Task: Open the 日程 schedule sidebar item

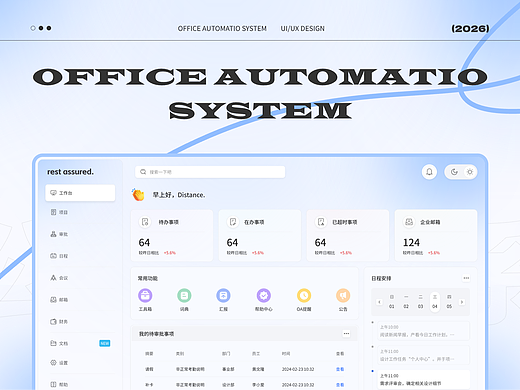Action: point(59,256)
